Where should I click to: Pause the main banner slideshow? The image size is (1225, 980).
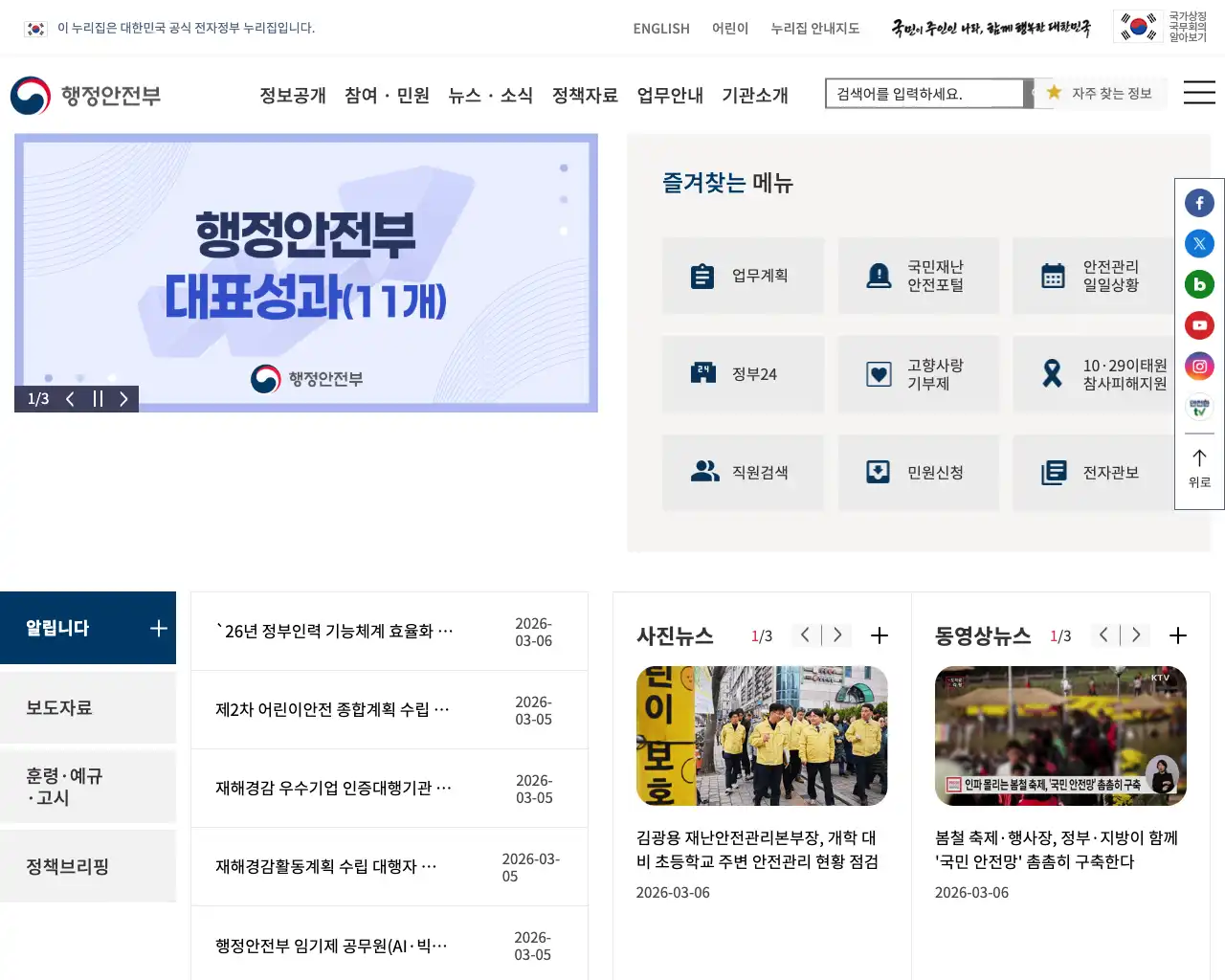(x=98, y=399)
